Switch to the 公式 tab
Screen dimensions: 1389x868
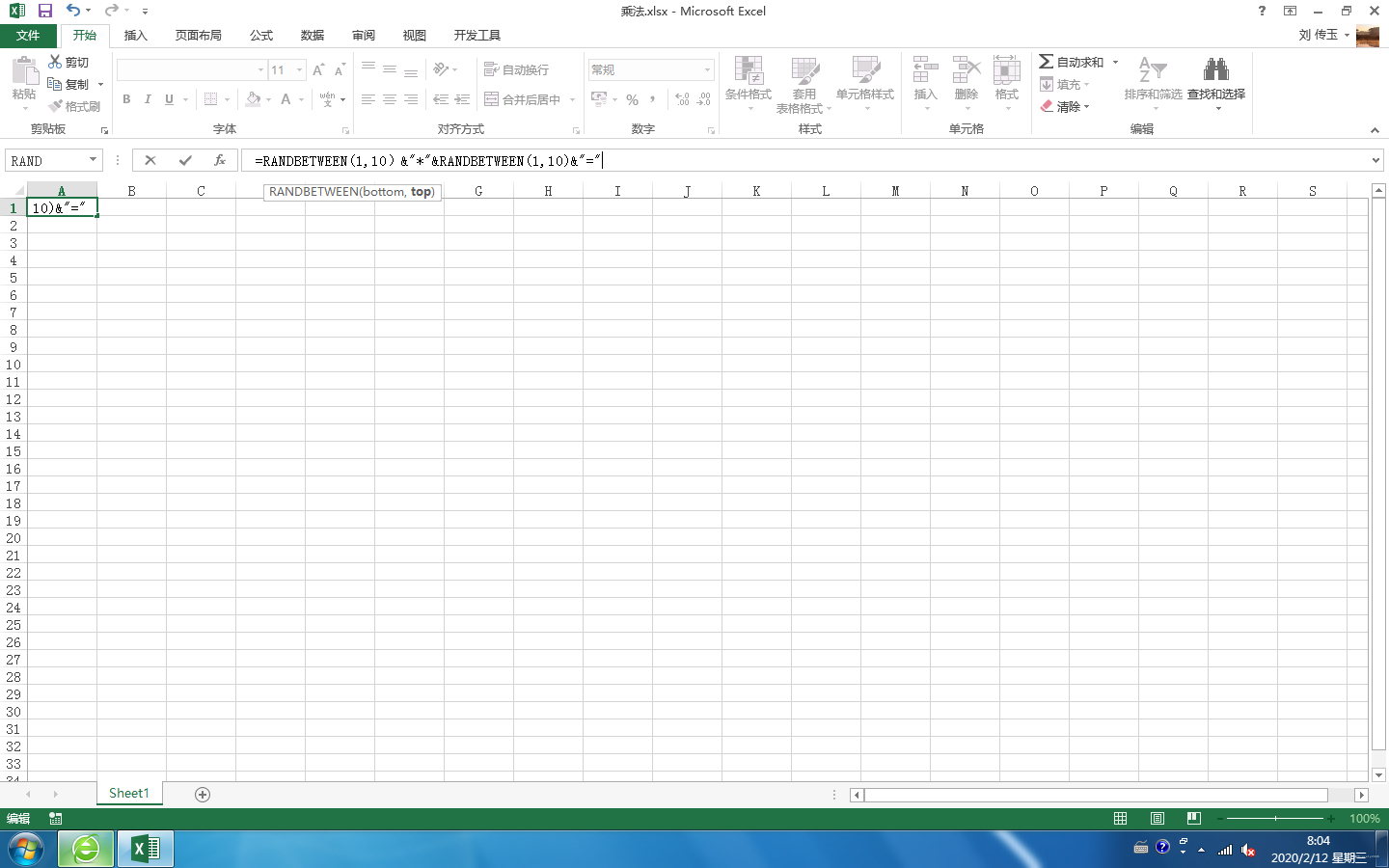click(261, 36)
